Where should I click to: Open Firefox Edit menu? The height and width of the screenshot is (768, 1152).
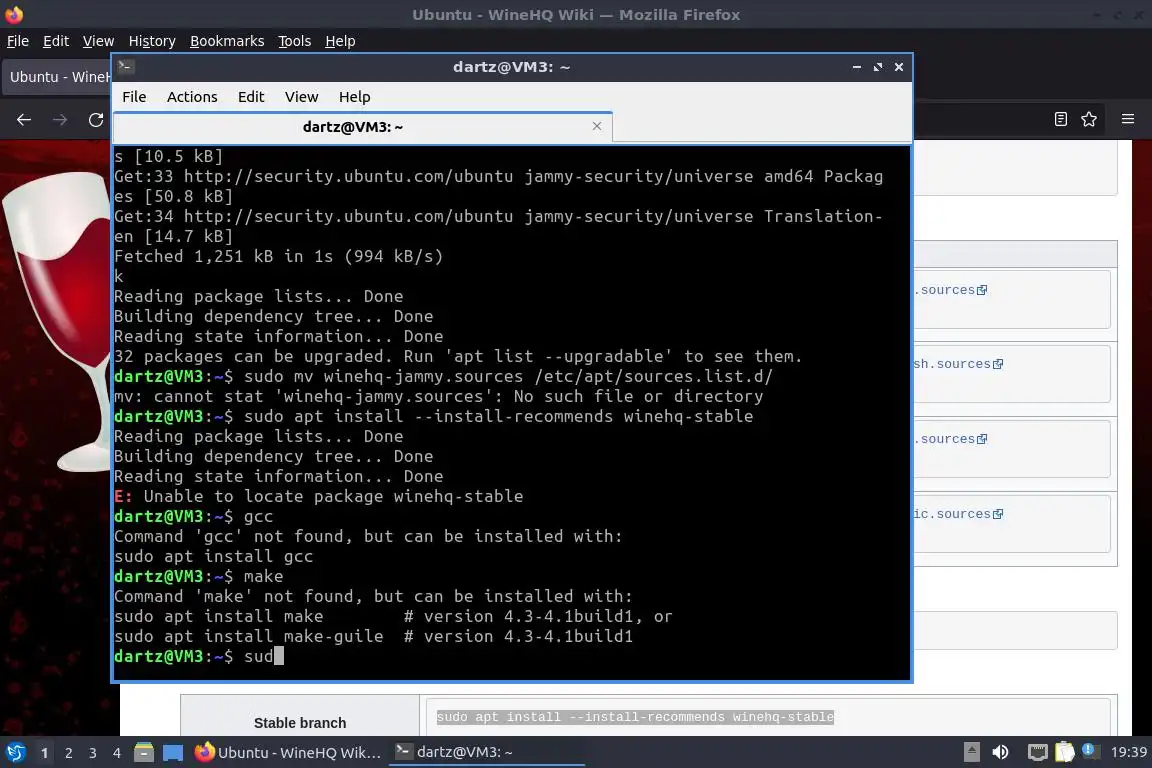tap(56, 41)
